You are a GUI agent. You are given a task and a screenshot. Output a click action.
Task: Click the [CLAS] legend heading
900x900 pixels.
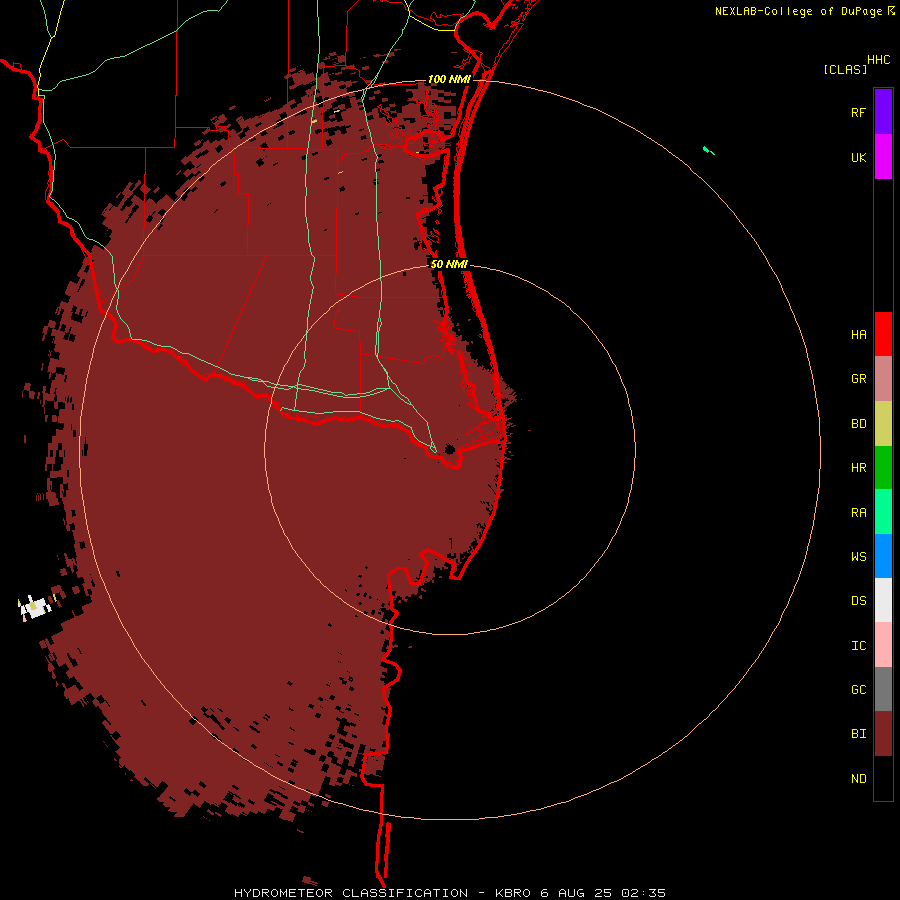click(845, 69)
